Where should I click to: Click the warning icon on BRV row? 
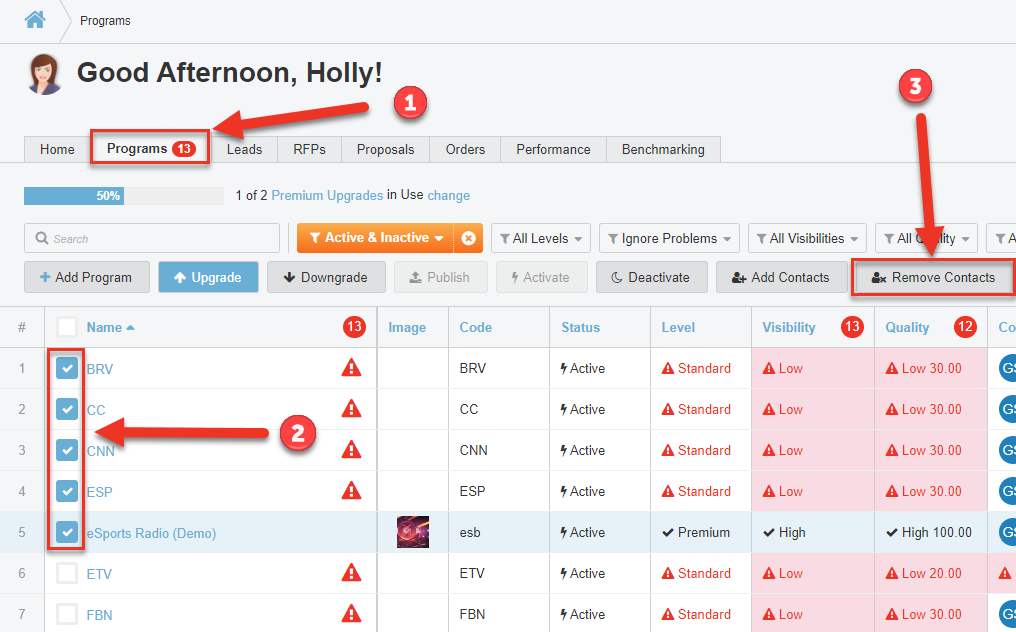[351, 368]
